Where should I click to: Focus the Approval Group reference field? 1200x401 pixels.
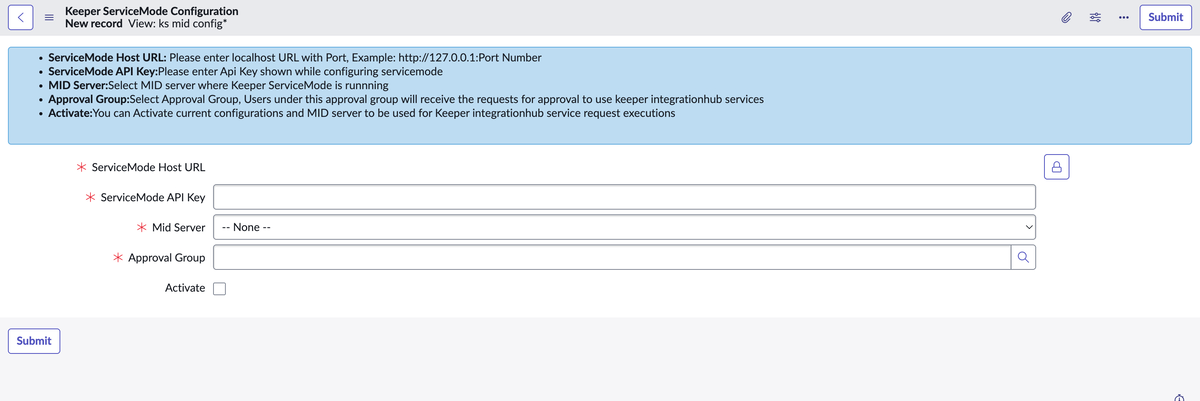click(610, 258)
